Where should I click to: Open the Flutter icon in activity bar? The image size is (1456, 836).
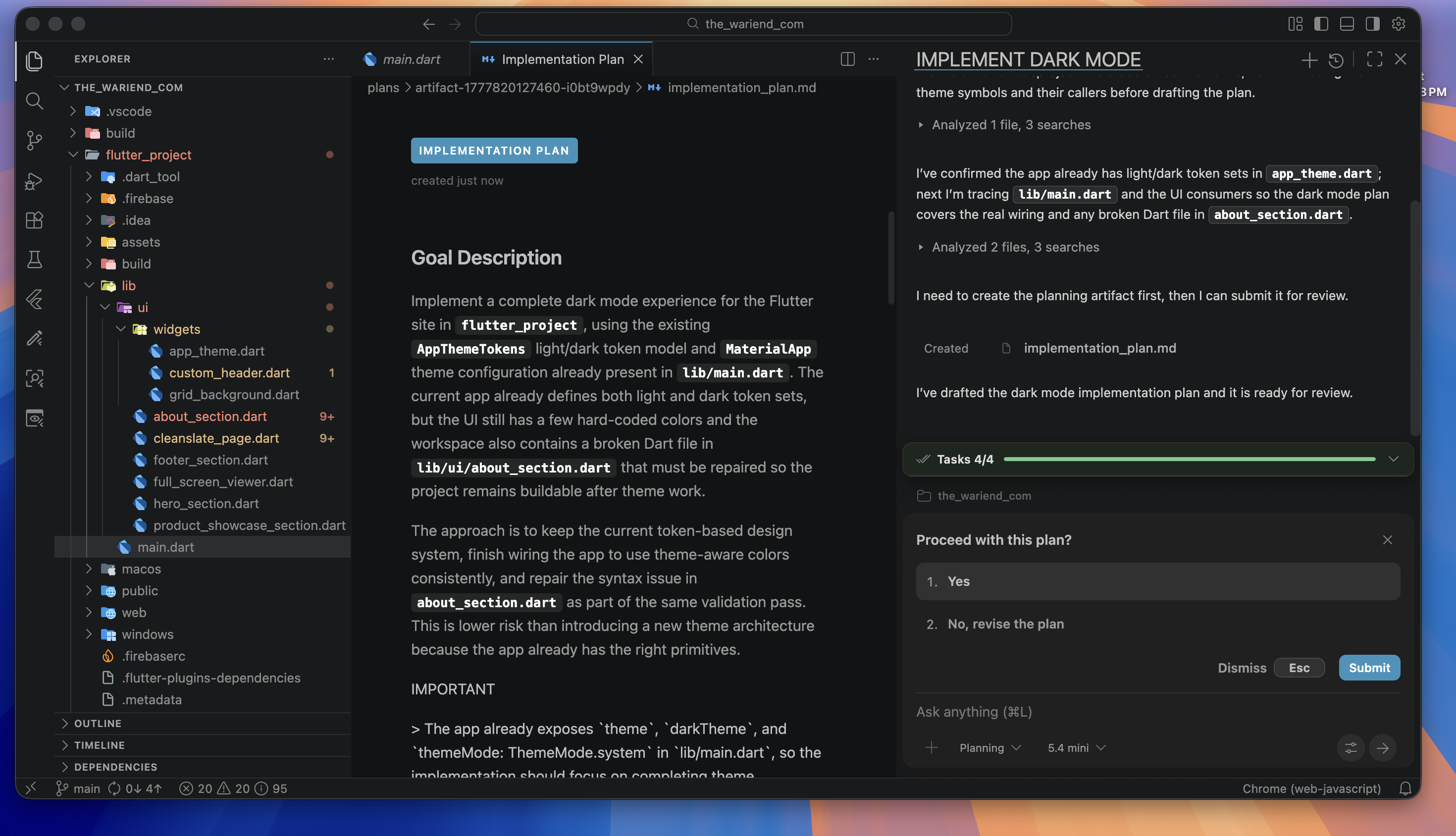pos(35,299)
